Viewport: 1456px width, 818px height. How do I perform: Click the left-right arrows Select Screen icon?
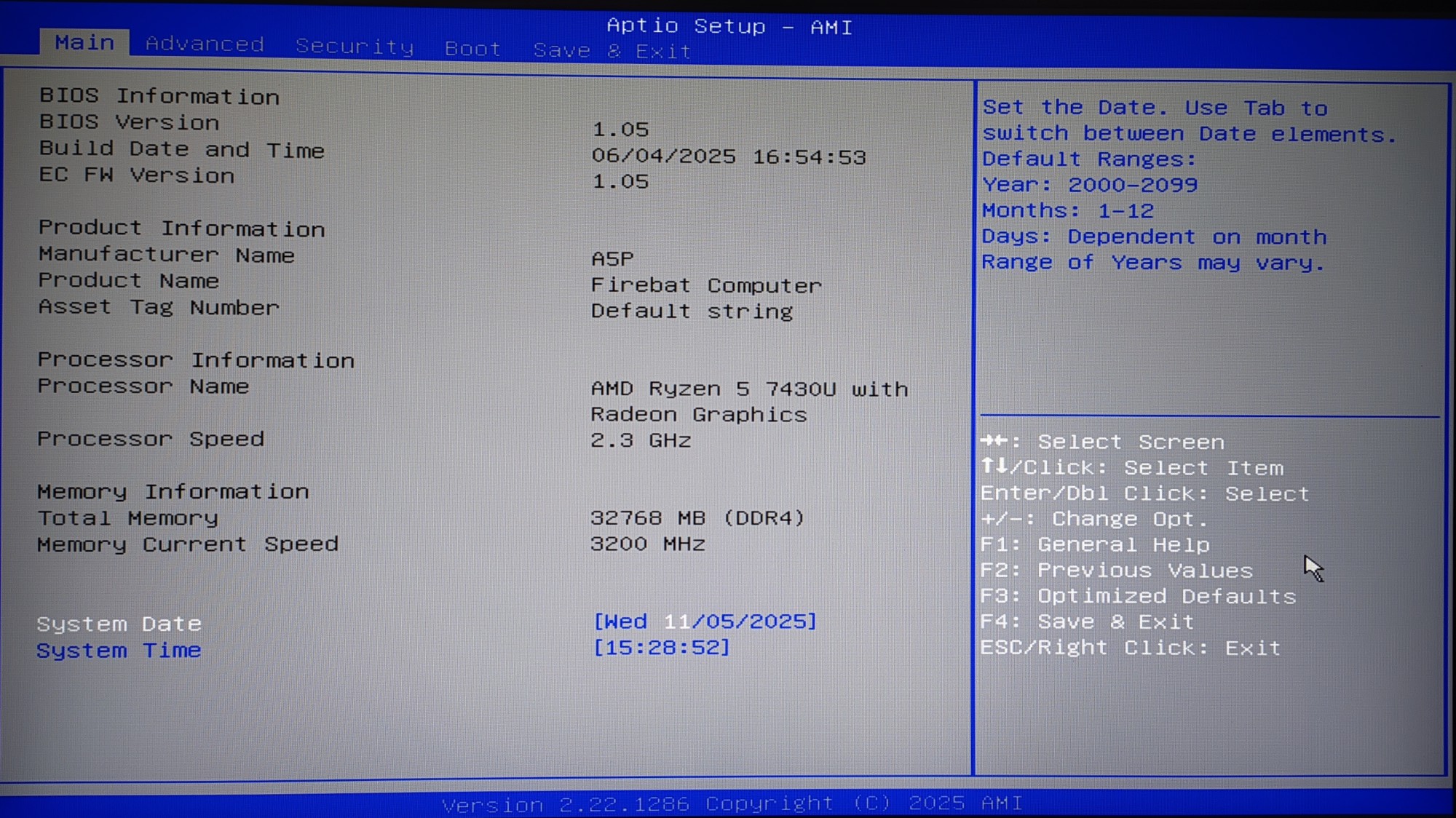994,440
